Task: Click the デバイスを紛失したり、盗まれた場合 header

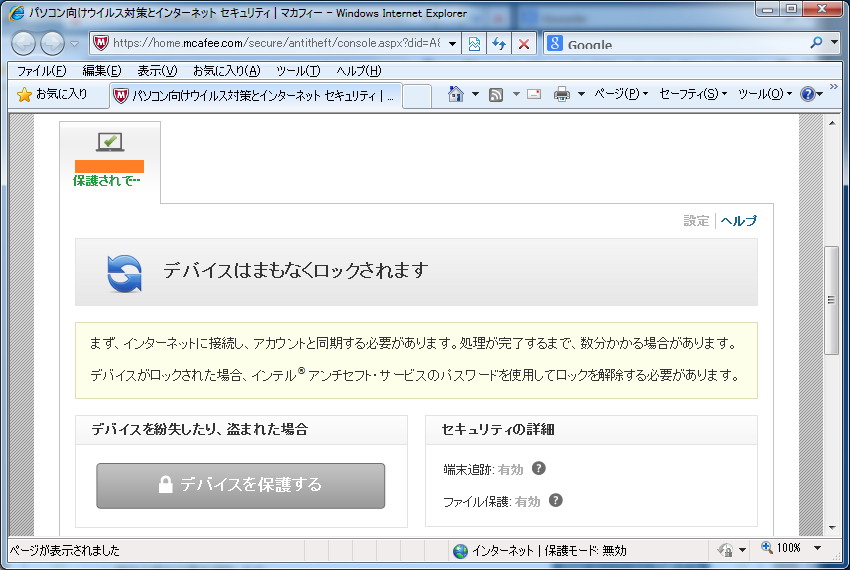Action: (199, 430)
